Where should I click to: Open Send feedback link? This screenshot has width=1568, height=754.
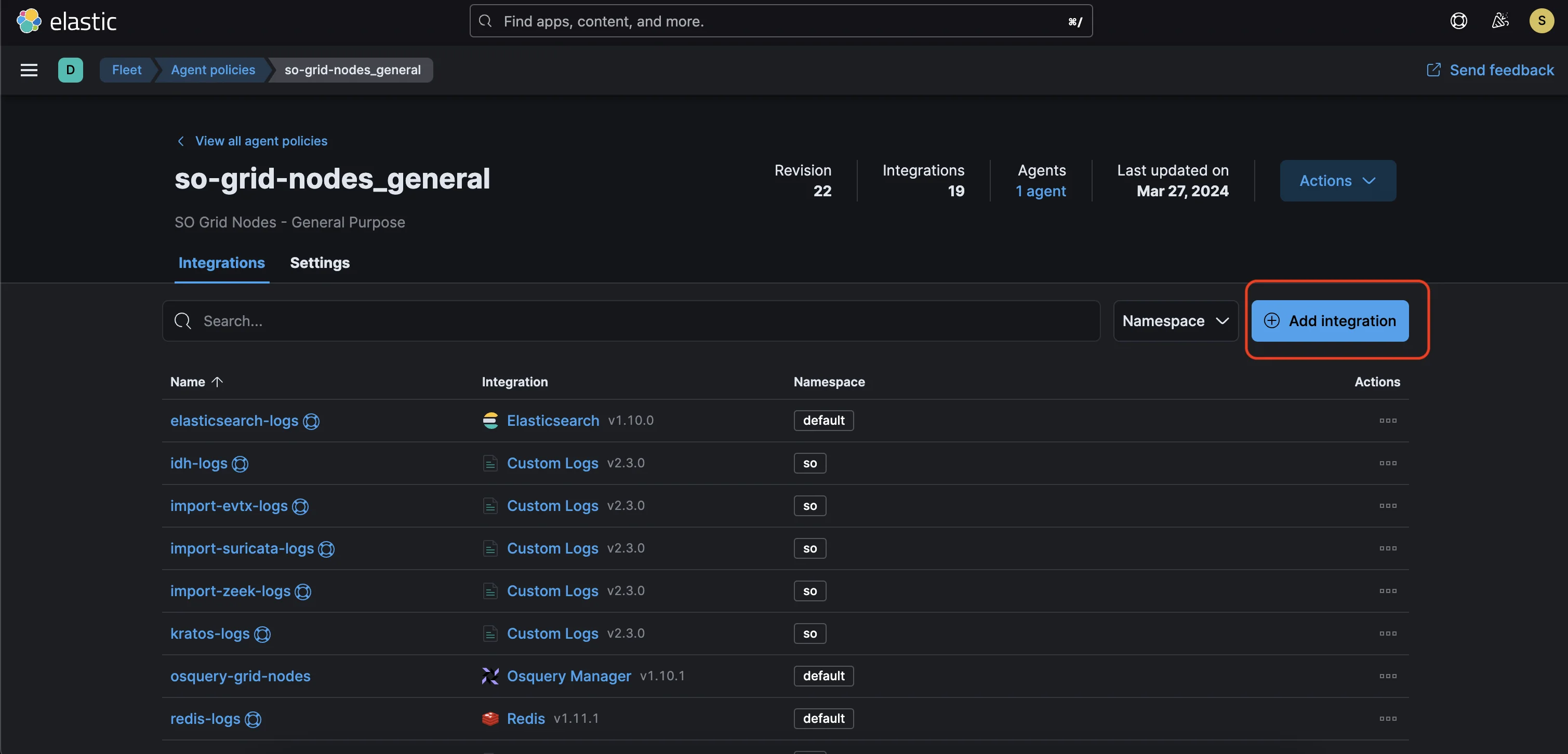click(x=1490, y=70)
